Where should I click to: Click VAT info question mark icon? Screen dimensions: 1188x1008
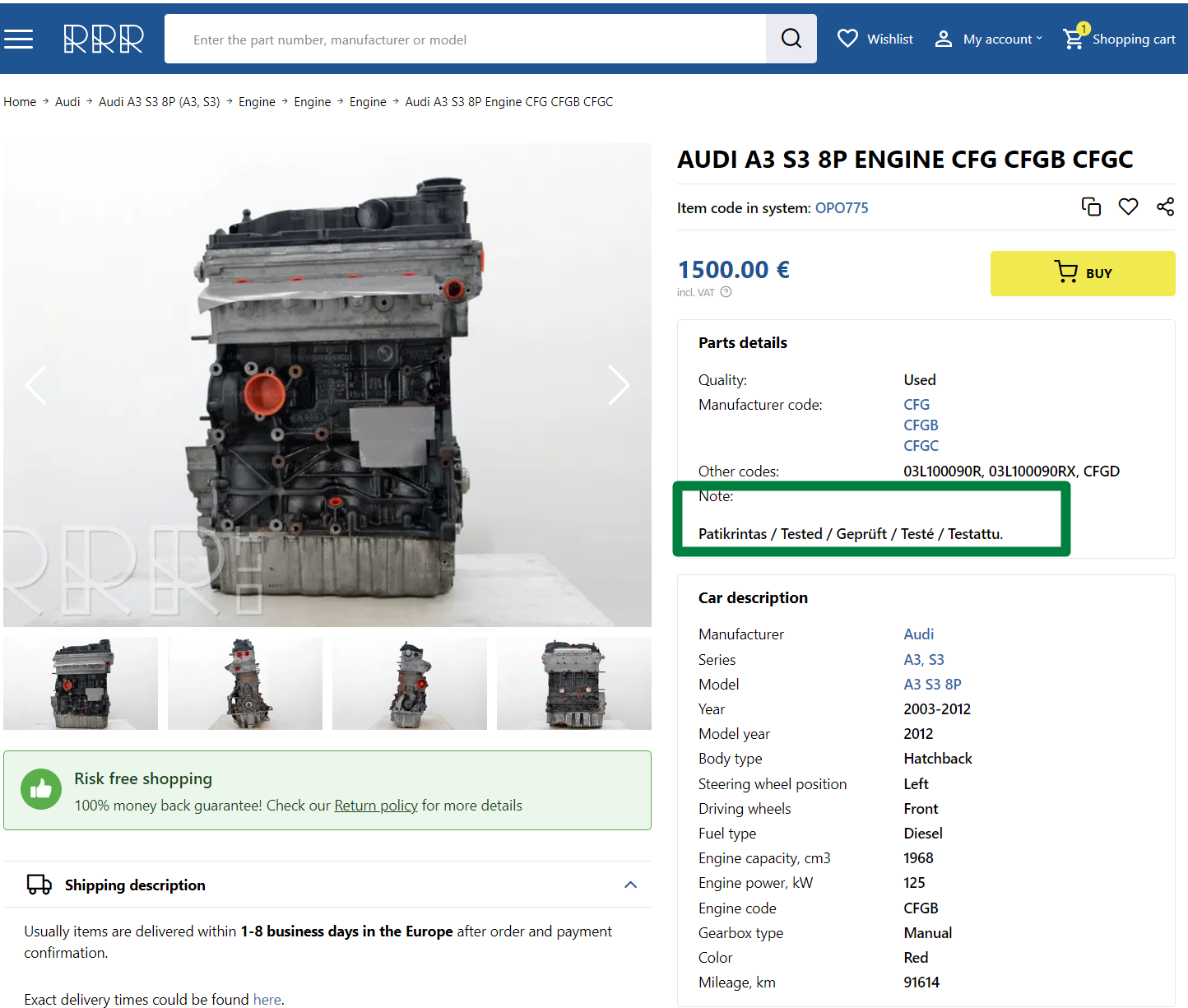coord(726,292)
